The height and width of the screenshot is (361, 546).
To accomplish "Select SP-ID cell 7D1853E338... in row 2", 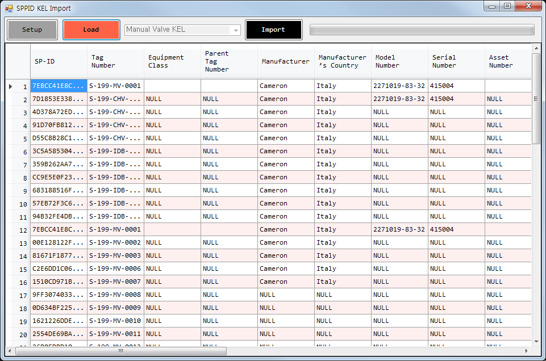I will coord(59,99).
